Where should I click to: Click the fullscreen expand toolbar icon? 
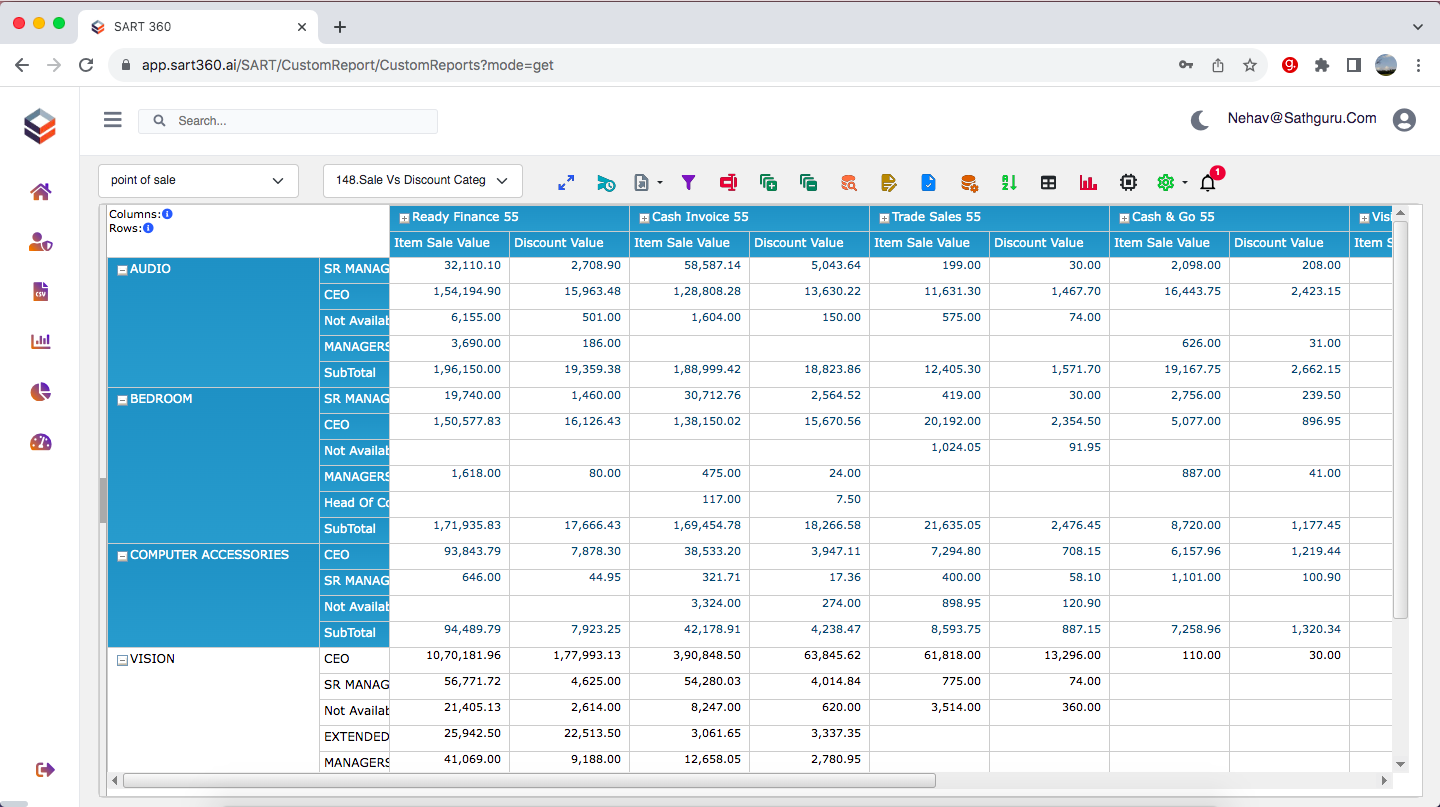pos(566,183)
